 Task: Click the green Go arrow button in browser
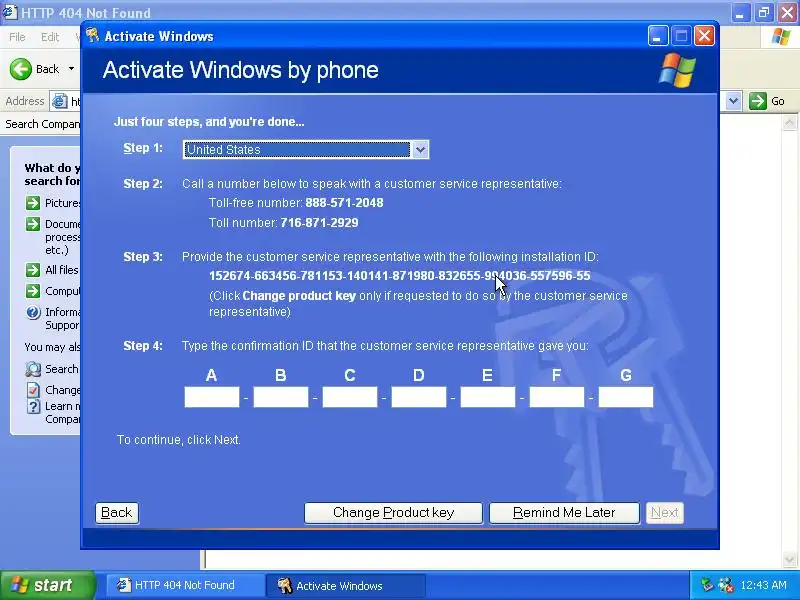pyautogui.click(x=758, y=101)
